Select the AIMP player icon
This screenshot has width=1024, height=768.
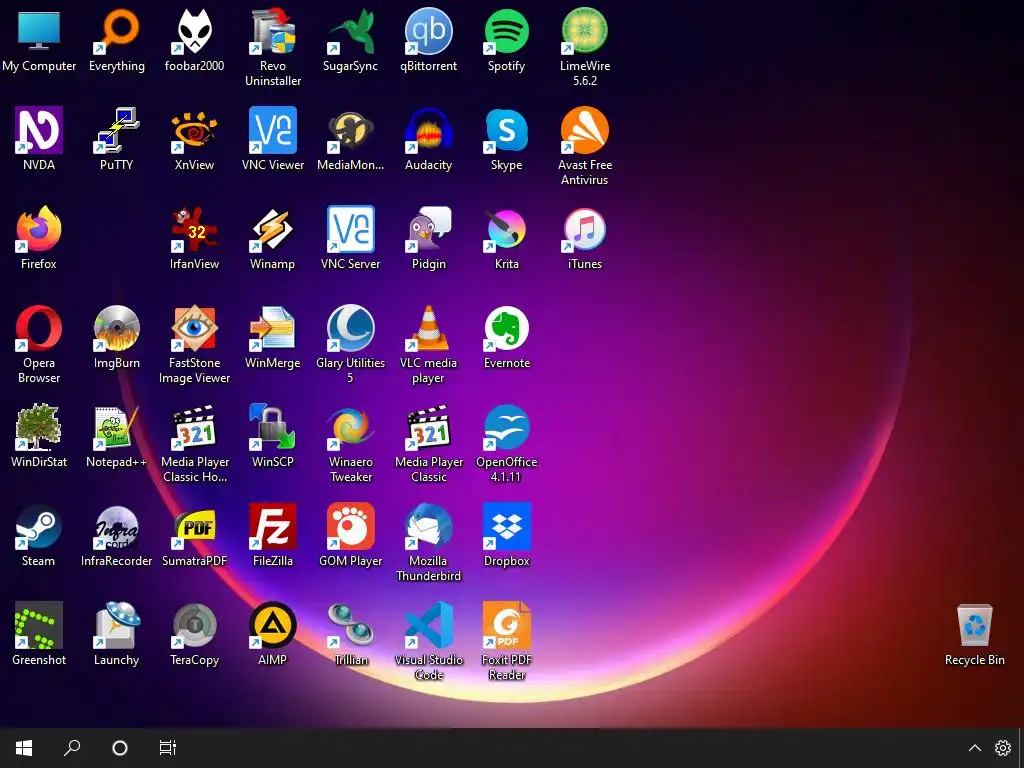click(272, 626)
